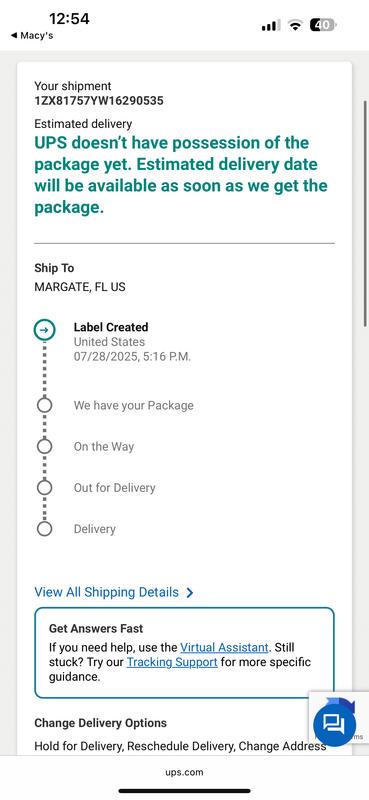This screenshot has width=369, height=800.
Task: Tap the On the Way step circle
Action: pyautogui.click(x=44, y=446)
